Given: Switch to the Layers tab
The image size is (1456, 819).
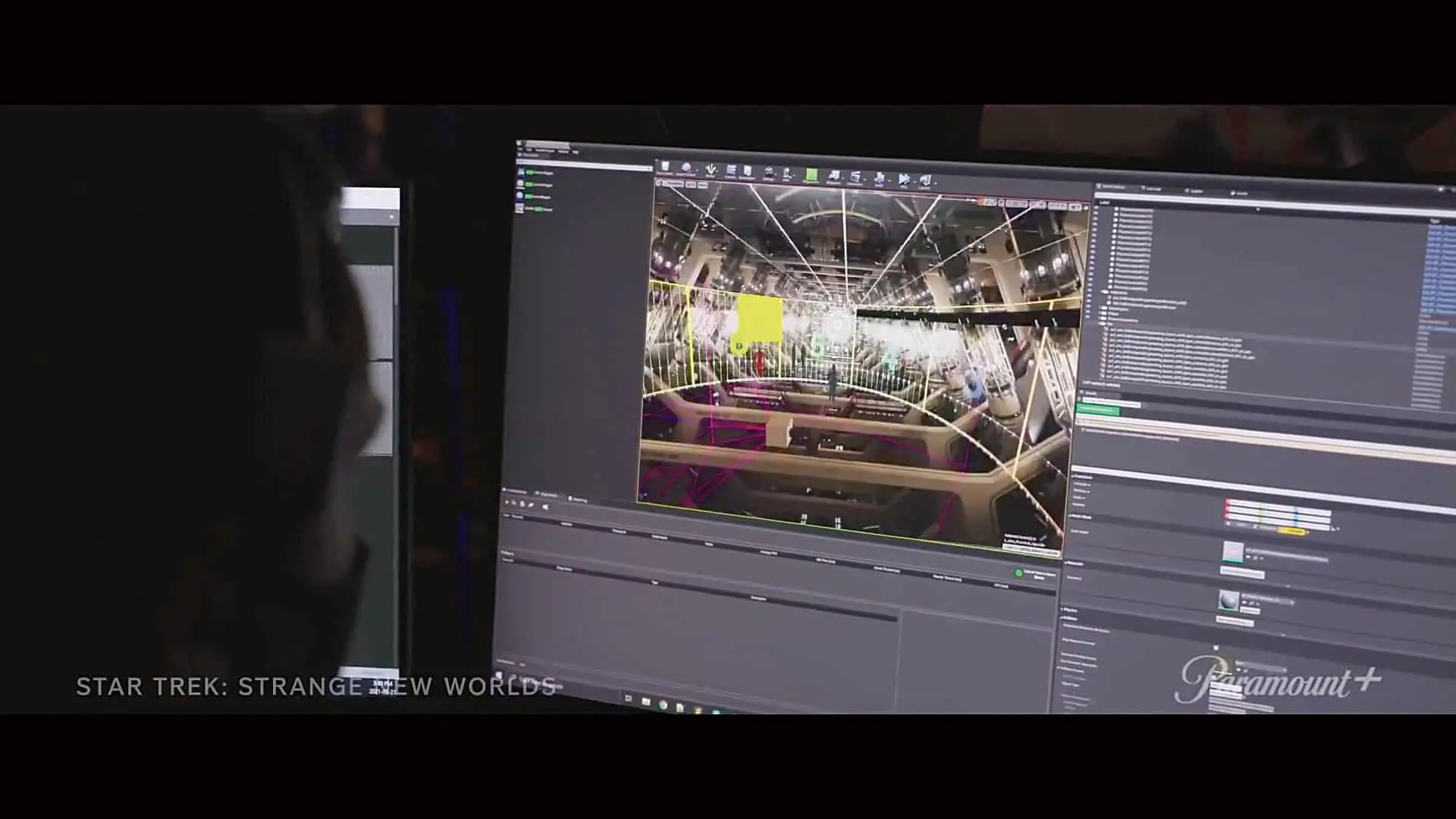Looking at the screenshot, I should [x=1196, y=190].
